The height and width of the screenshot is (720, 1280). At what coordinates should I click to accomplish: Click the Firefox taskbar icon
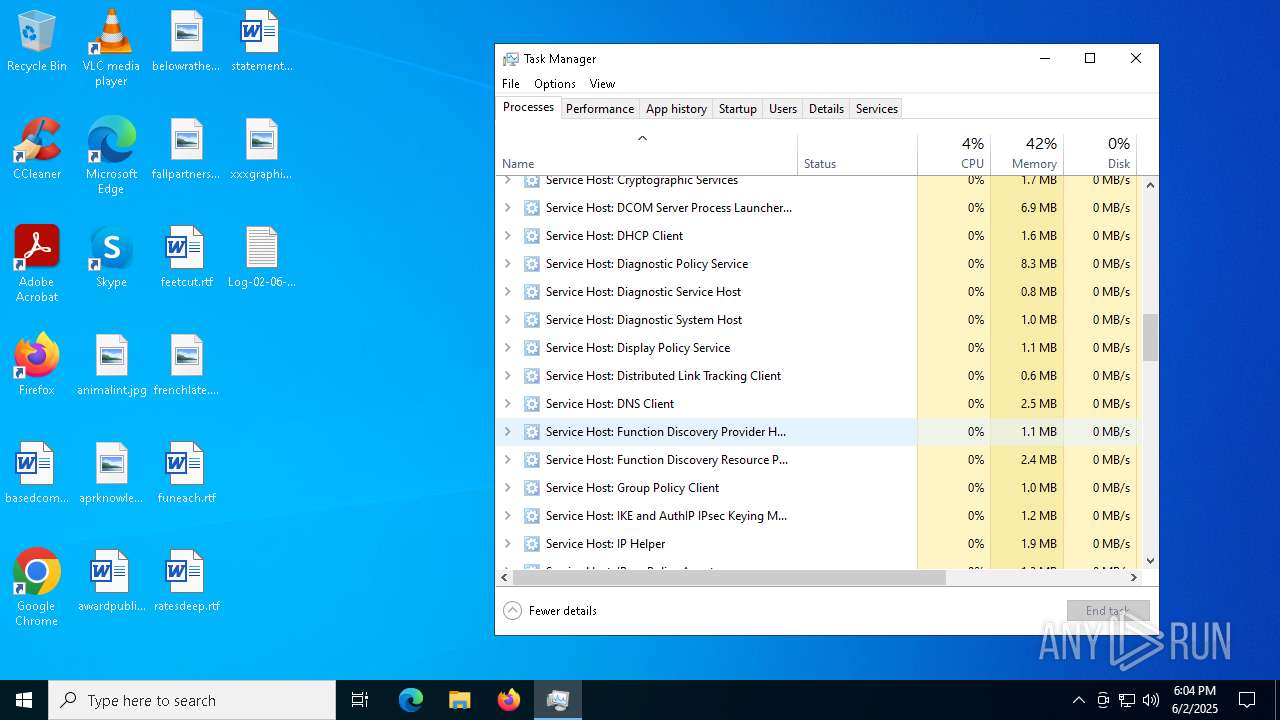(x=509, y=700)
